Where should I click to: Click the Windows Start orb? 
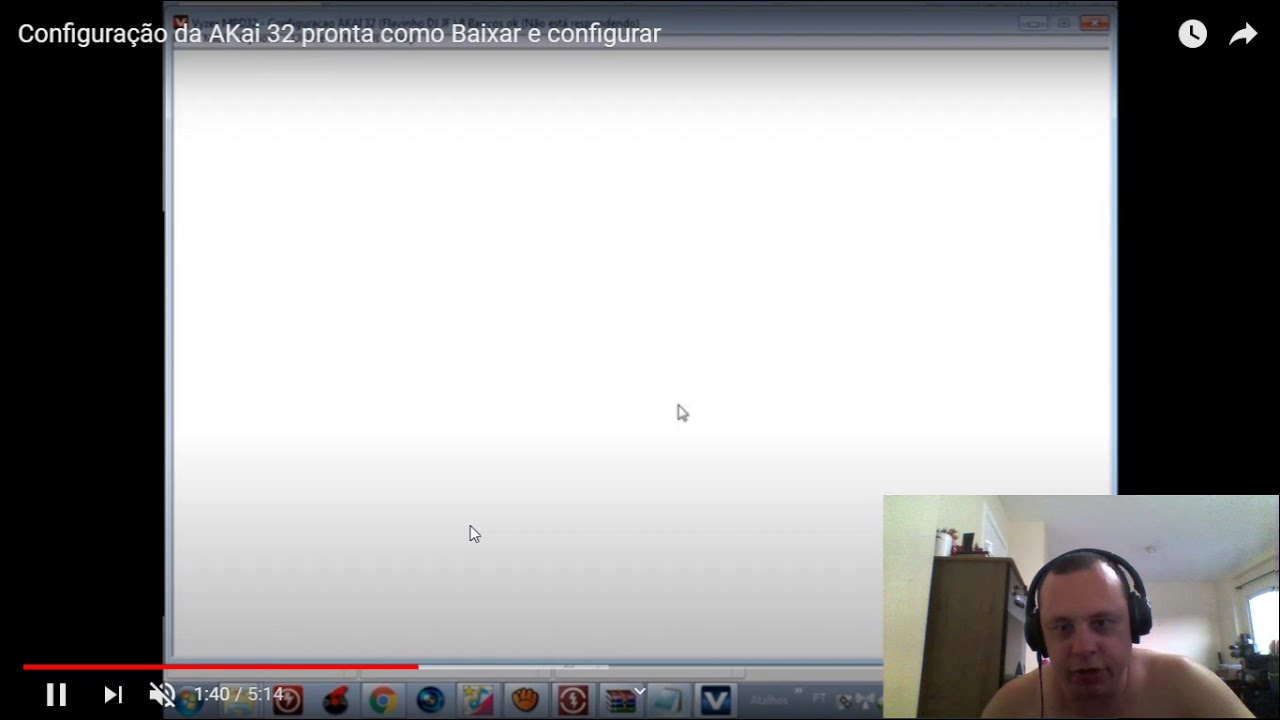click(190, 700)
